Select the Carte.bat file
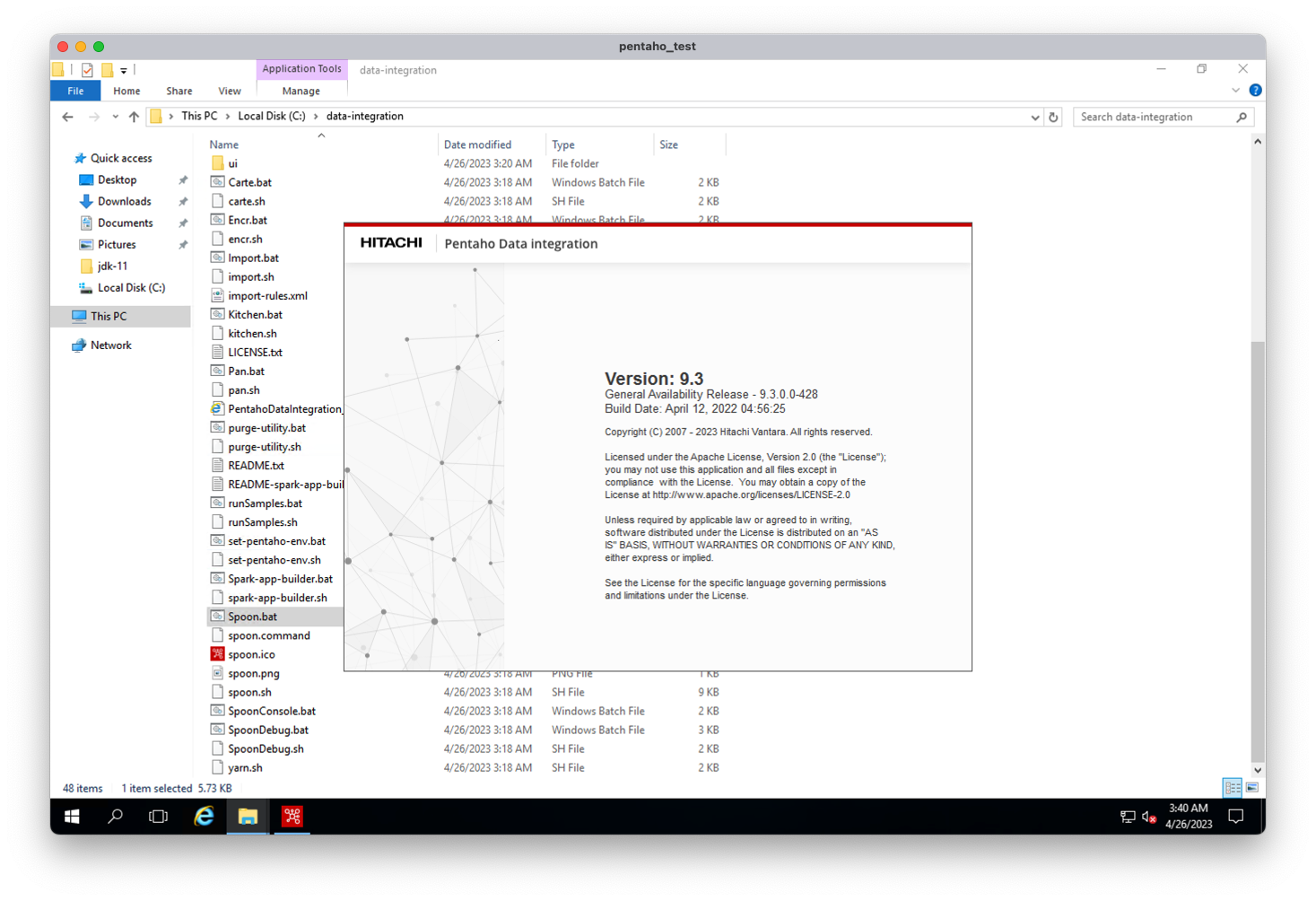The height and width of the screenshot is (901, 1316). pyautogui.click(x=249, y=182)
